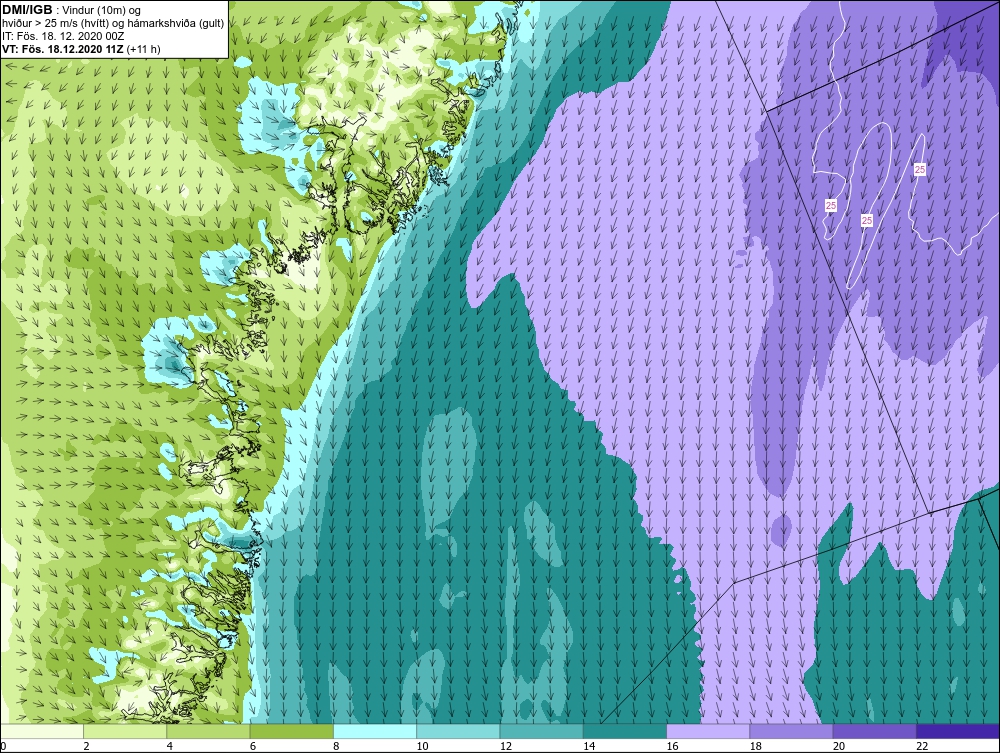Click the 14–16 m/s dark teal swatch
This screenshot has height=753, width=1000.
624,731
